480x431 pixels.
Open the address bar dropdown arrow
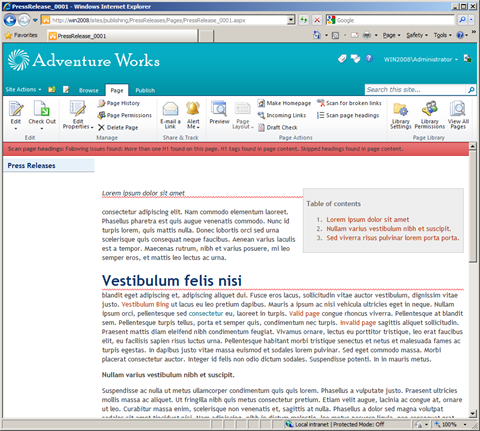(x=291, y=20)
